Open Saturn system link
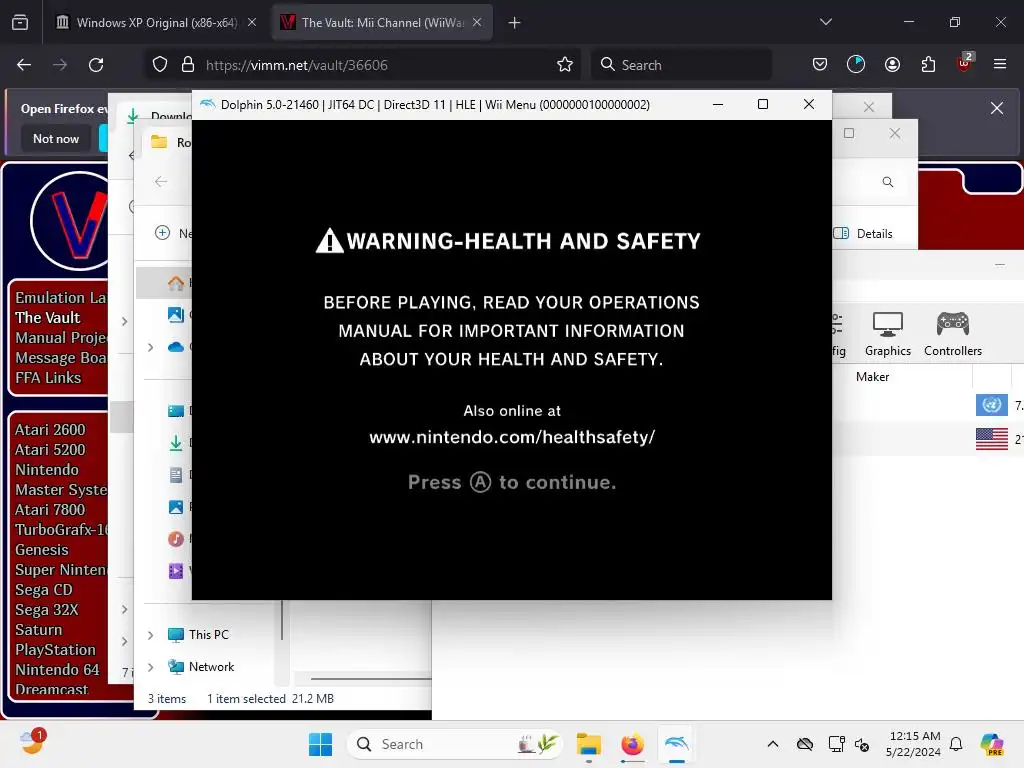Viewport: 1024px width, 768px height. [x=39, y=630]
